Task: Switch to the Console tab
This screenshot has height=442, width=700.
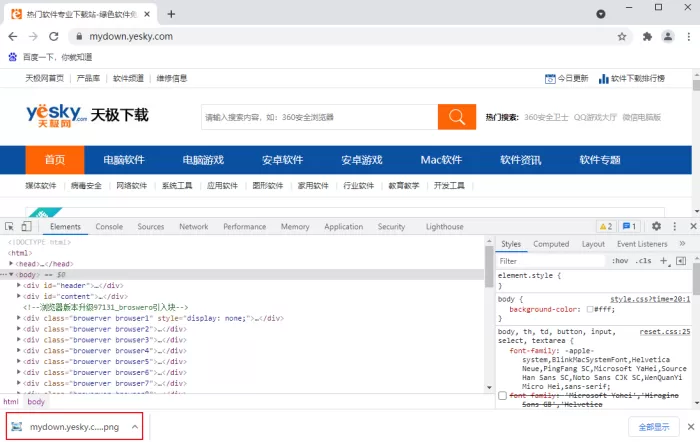Action: tap(109, 227)
